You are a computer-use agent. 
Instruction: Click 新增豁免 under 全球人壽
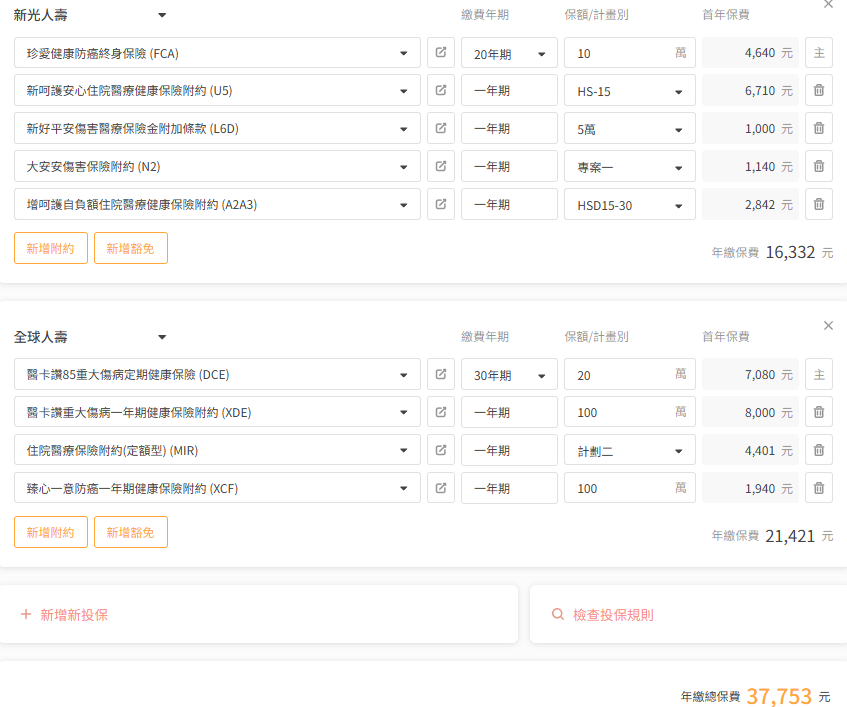(131, 533)
